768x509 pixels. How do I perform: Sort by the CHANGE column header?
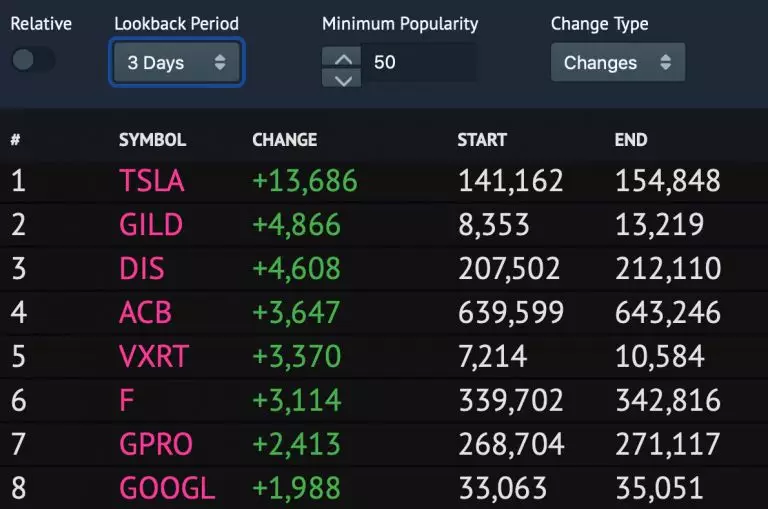tap(285, 140)
